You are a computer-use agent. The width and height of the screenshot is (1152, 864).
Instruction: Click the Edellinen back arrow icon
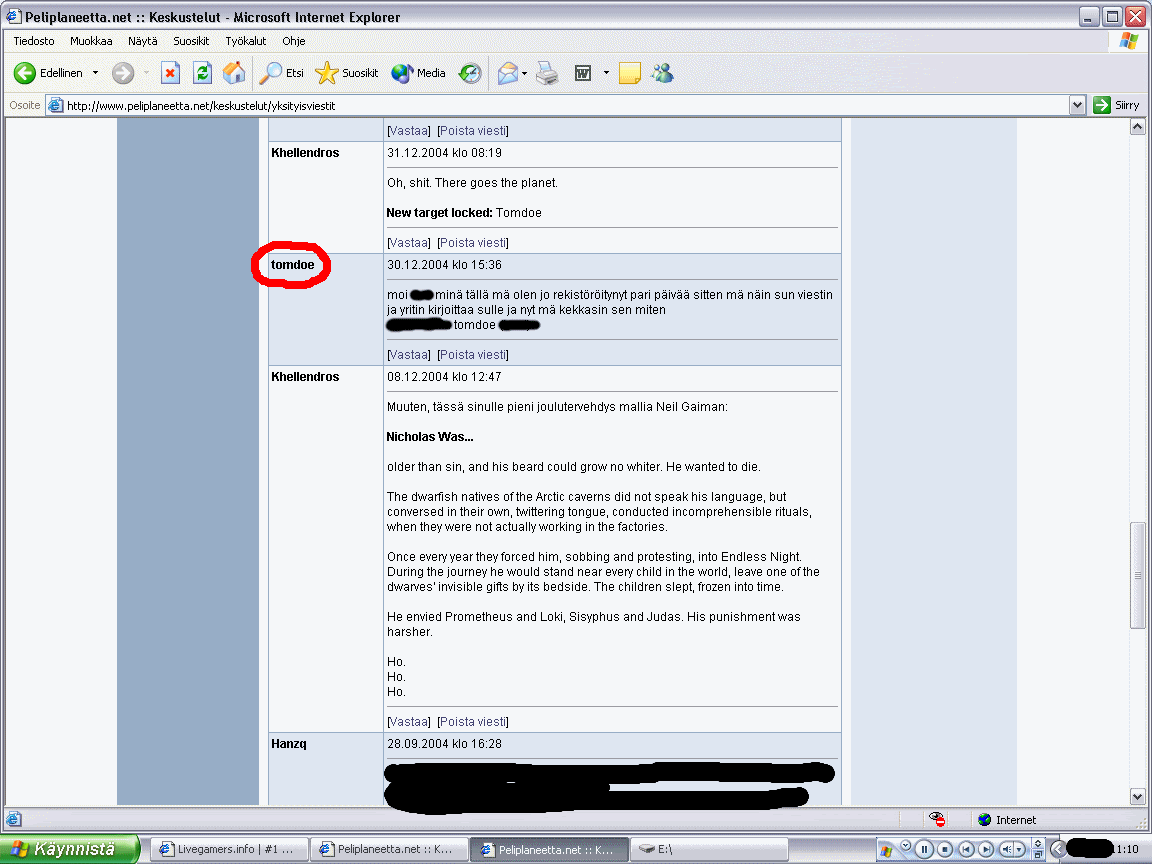[25, 73]
